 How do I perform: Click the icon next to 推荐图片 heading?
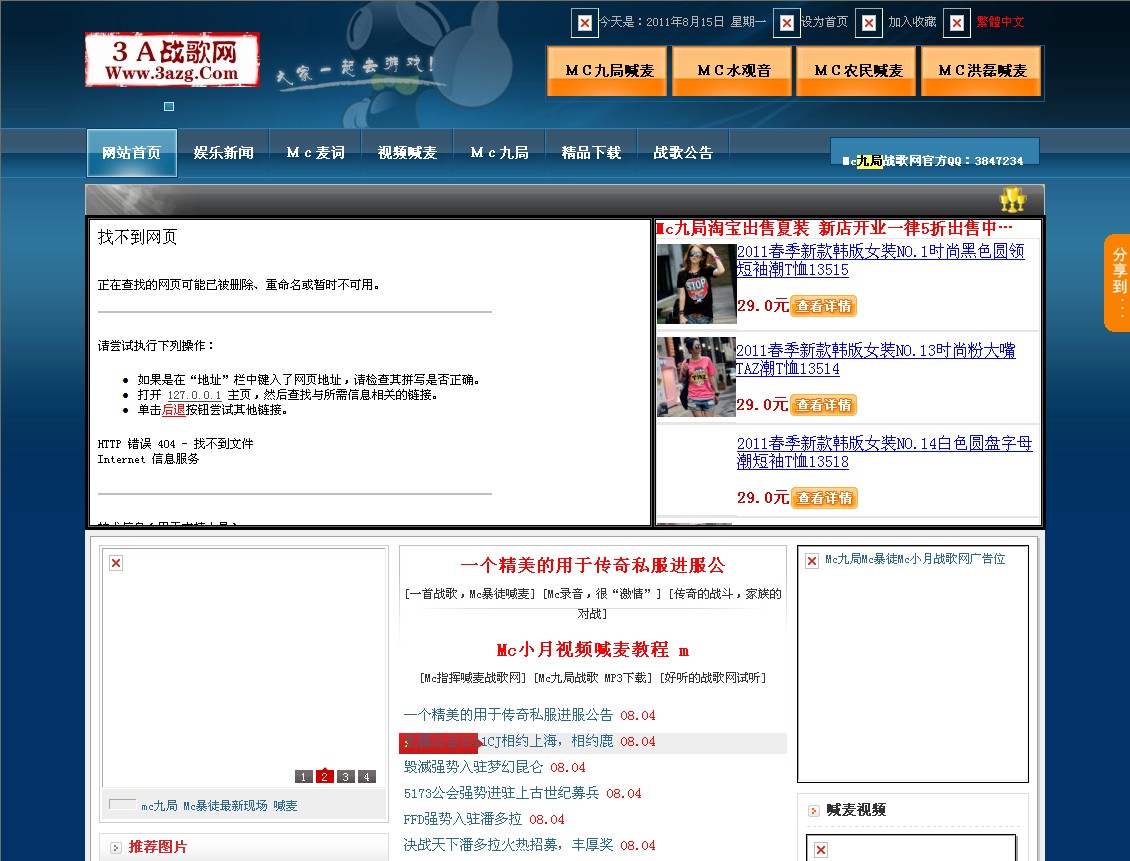coord(116,847)
